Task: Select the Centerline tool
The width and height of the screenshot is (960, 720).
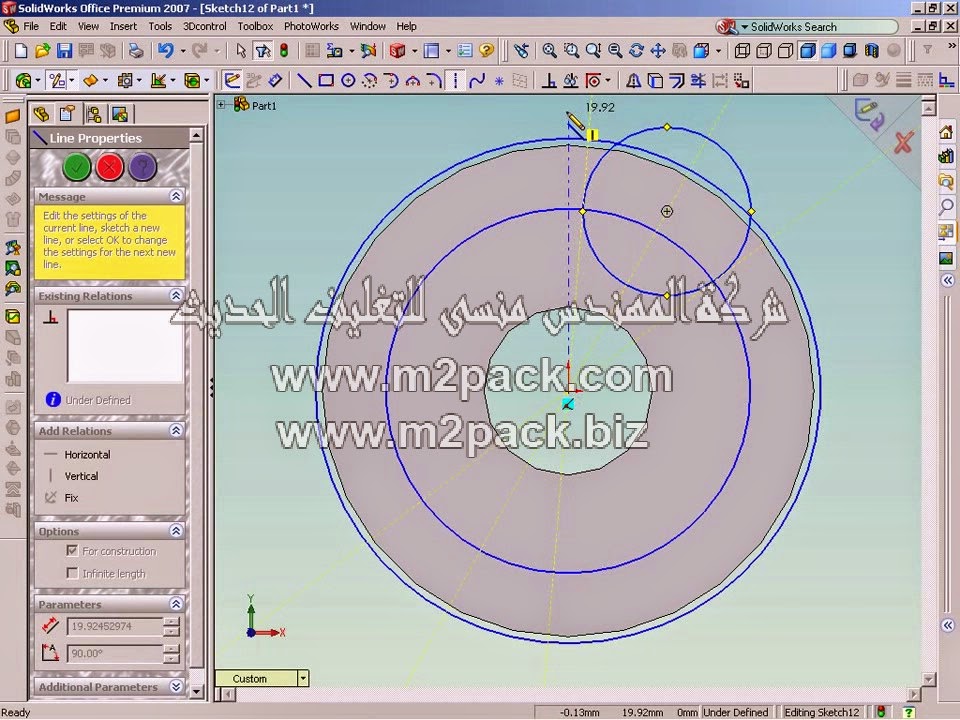Action: (455, 80)
